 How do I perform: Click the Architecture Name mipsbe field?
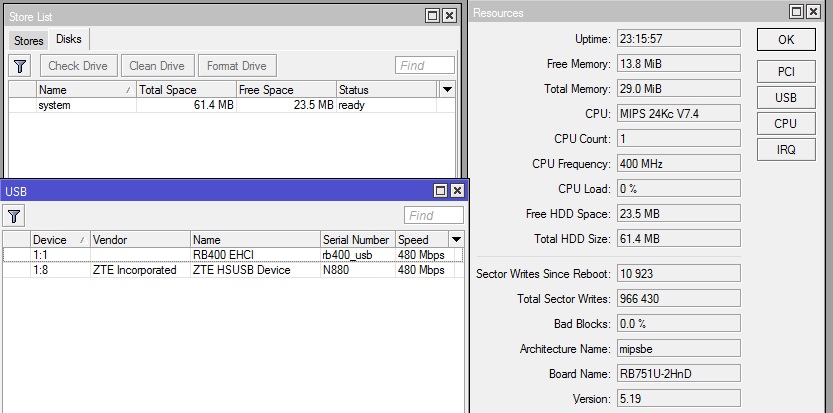[678, 349]
